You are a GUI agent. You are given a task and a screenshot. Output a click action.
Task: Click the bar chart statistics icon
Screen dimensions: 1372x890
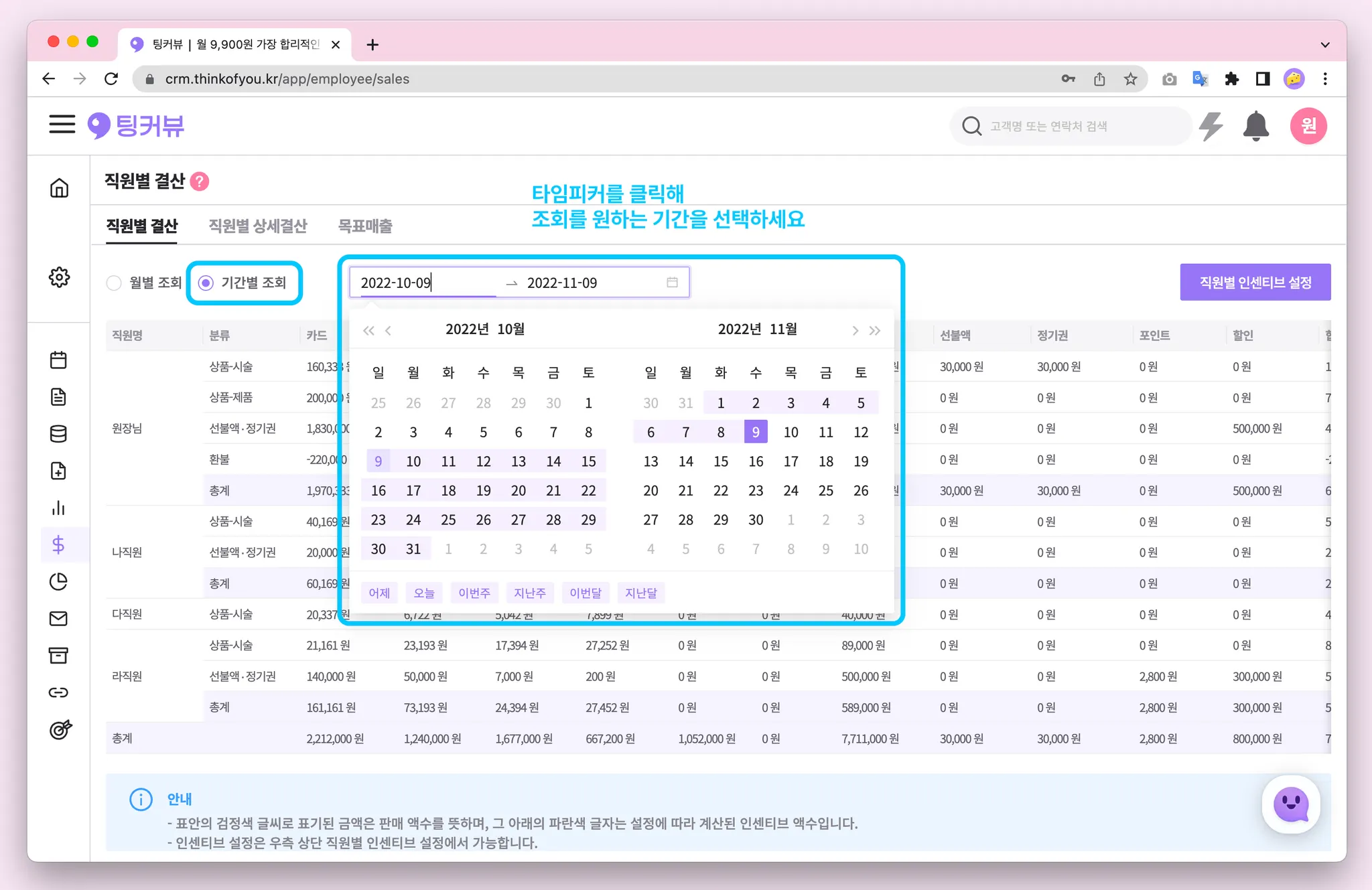[x=58, y=508]
